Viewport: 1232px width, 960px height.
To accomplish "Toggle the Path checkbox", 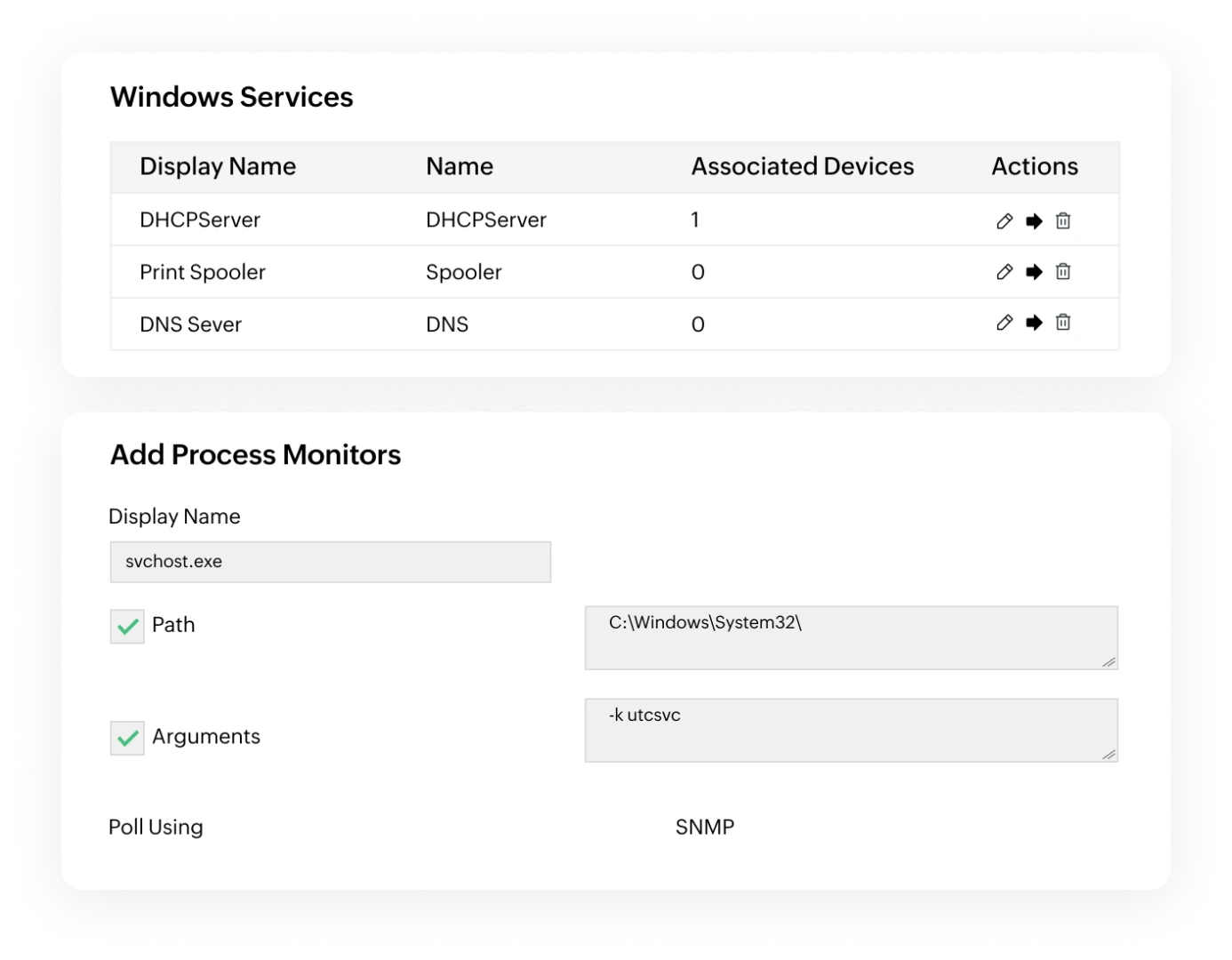I will (x=127, y=626).
